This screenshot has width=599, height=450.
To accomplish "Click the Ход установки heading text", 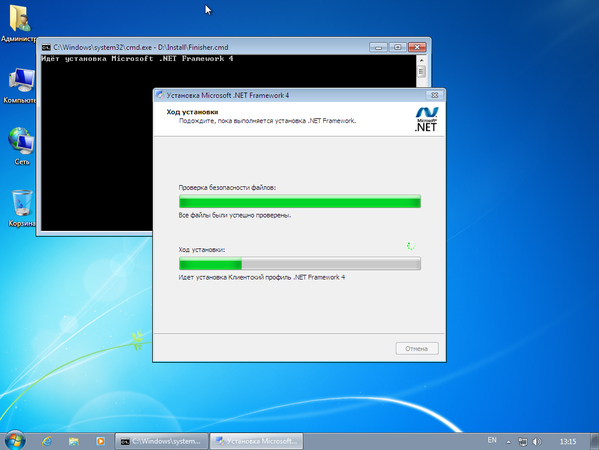I will coord(192,112).
